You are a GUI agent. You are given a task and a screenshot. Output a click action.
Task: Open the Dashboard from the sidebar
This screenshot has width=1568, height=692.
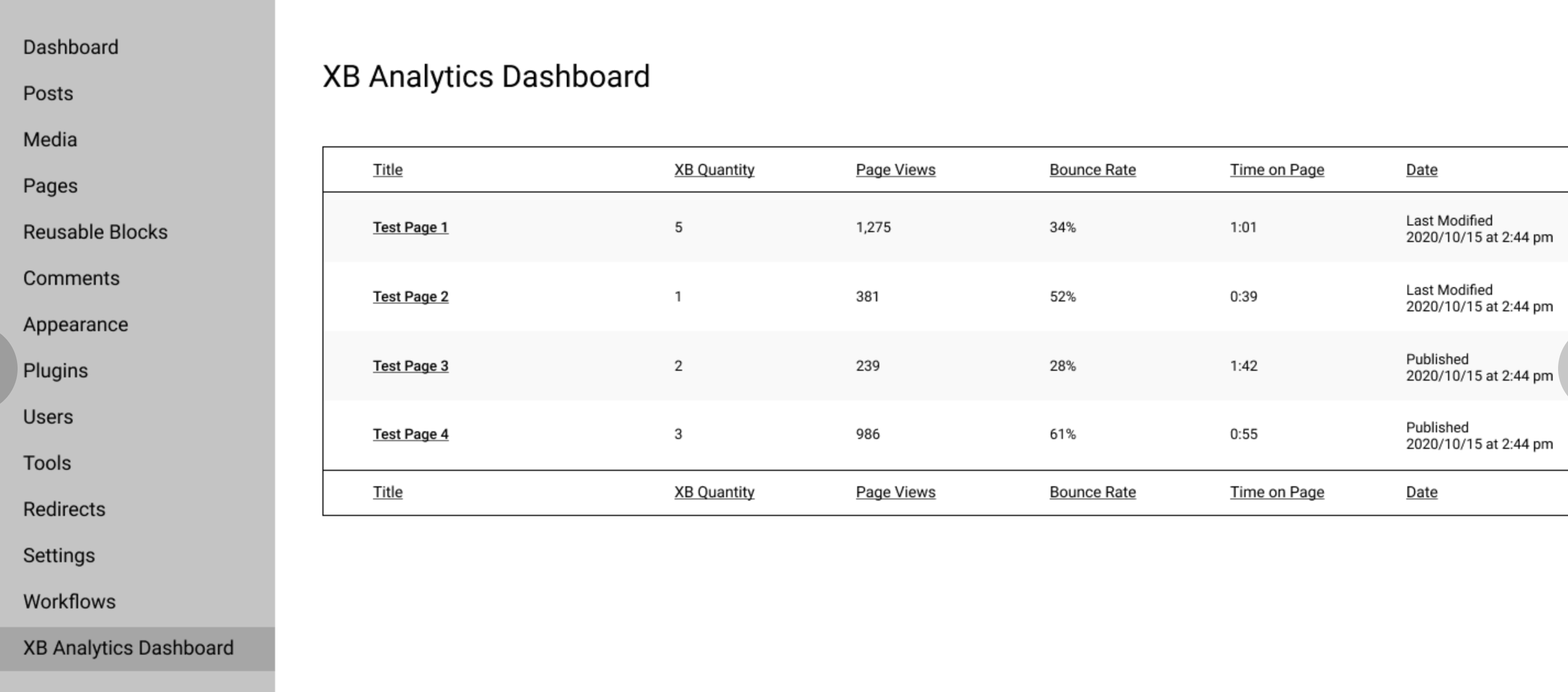(70, 47)
